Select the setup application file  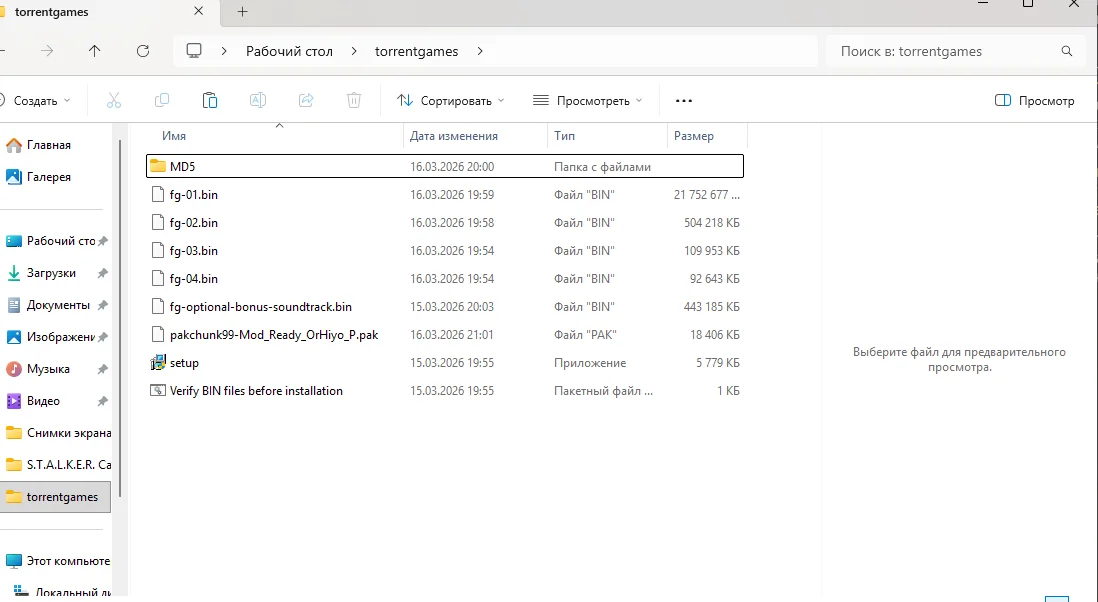[x=184, y=363]
